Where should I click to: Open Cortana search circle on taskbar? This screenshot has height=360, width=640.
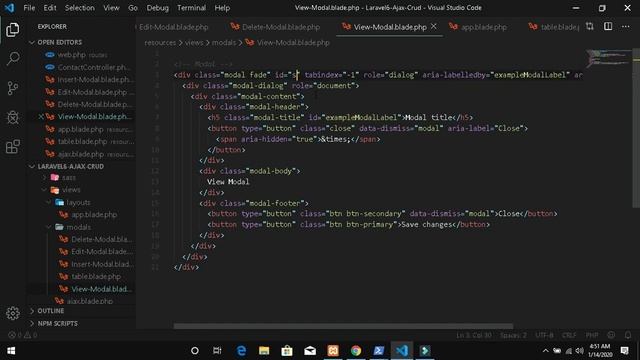(195, 351)
